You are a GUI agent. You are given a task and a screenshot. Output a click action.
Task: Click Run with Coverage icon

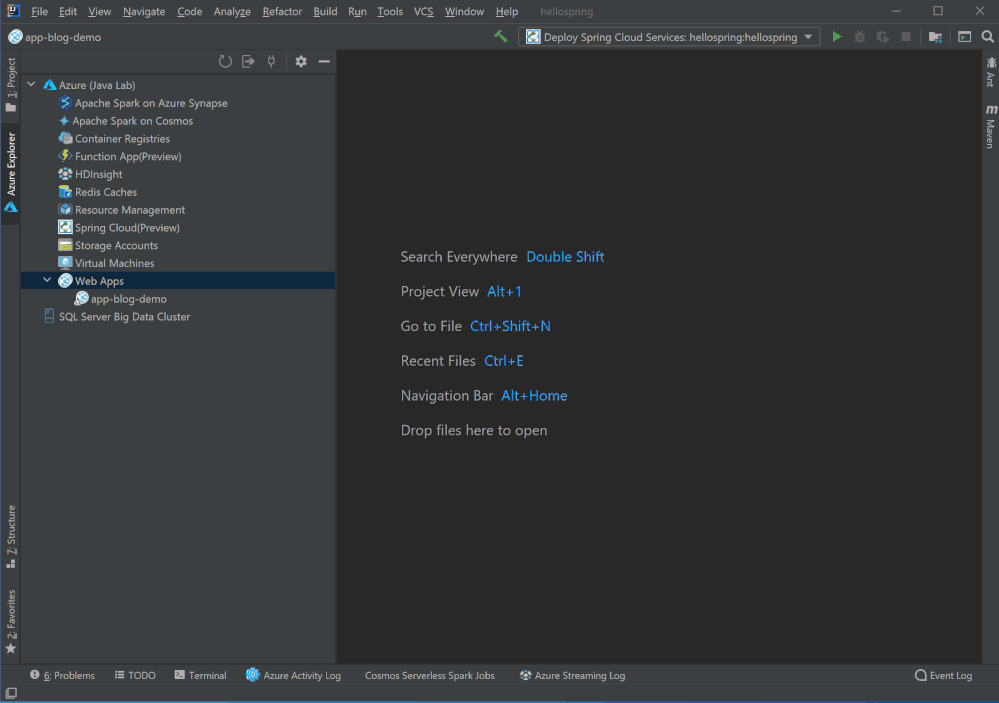pyautogui.click(x=882, y=37)
